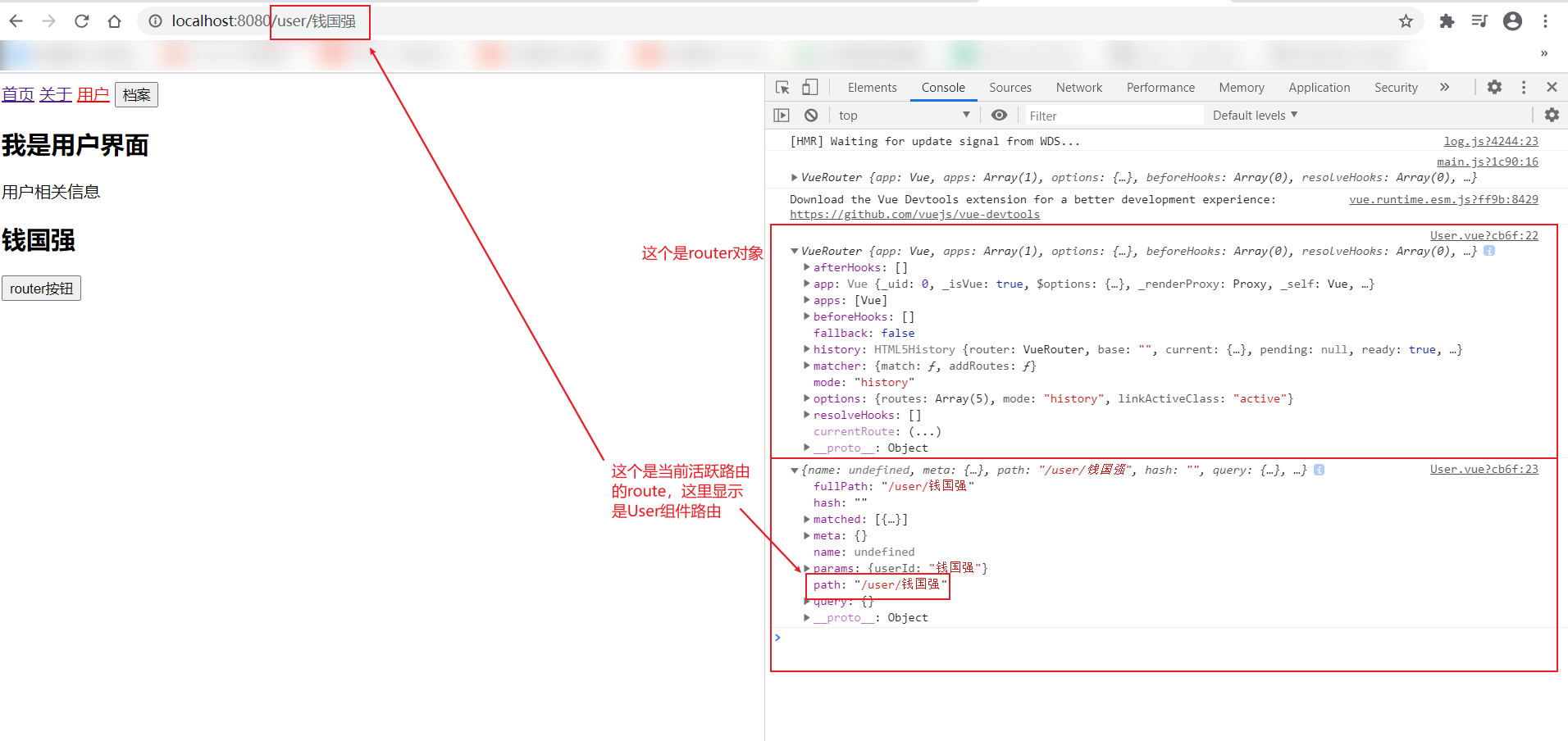1568x741 pixels.
Task: Switch to the Sources tab
Action: click(x=1010, y=88)
